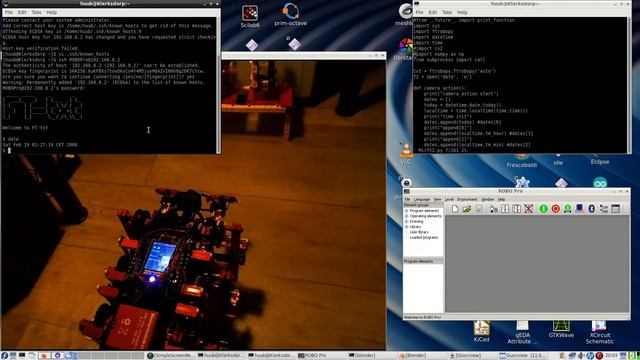
Task: Click "Welcome to ROBO Pro" status bar text
Action: tap(422, 317)
